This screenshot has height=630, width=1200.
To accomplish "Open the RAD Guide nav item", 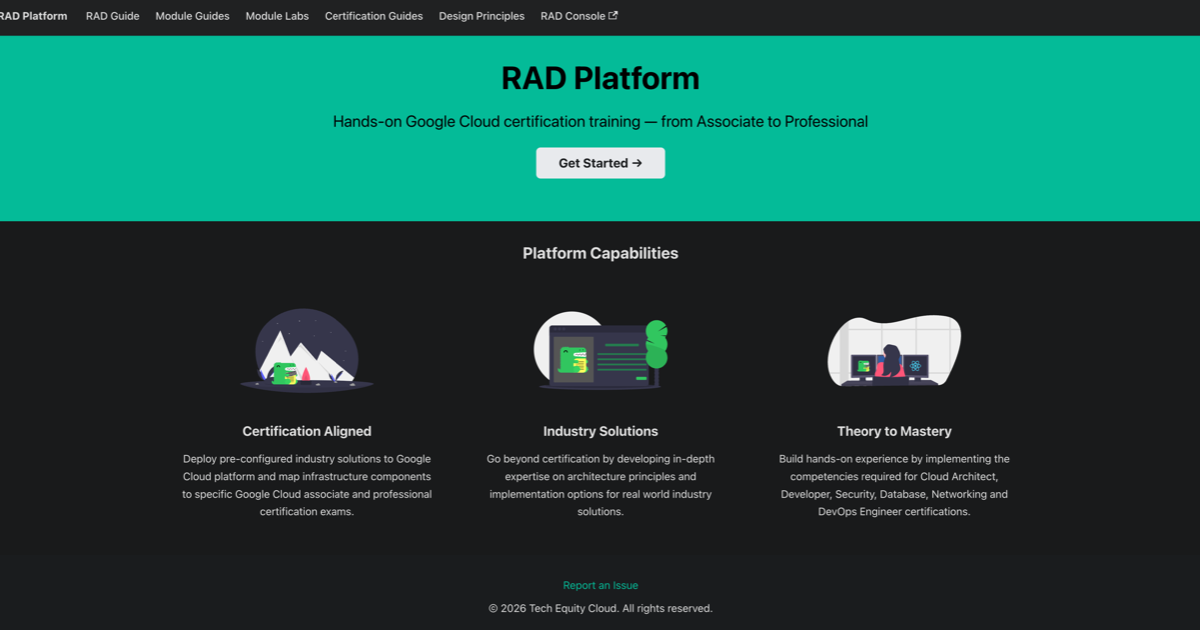I will [x=112, y=16].
